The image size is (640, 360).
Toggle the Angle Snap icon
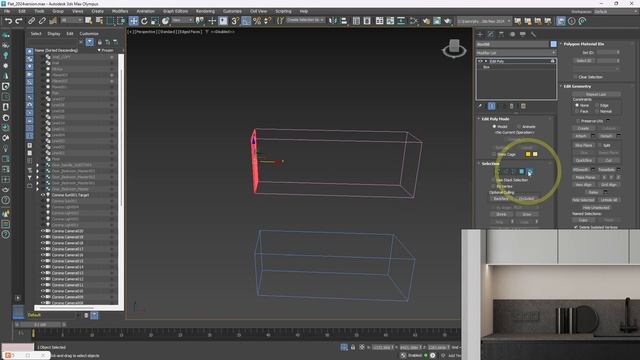click(x=246, y=21)
